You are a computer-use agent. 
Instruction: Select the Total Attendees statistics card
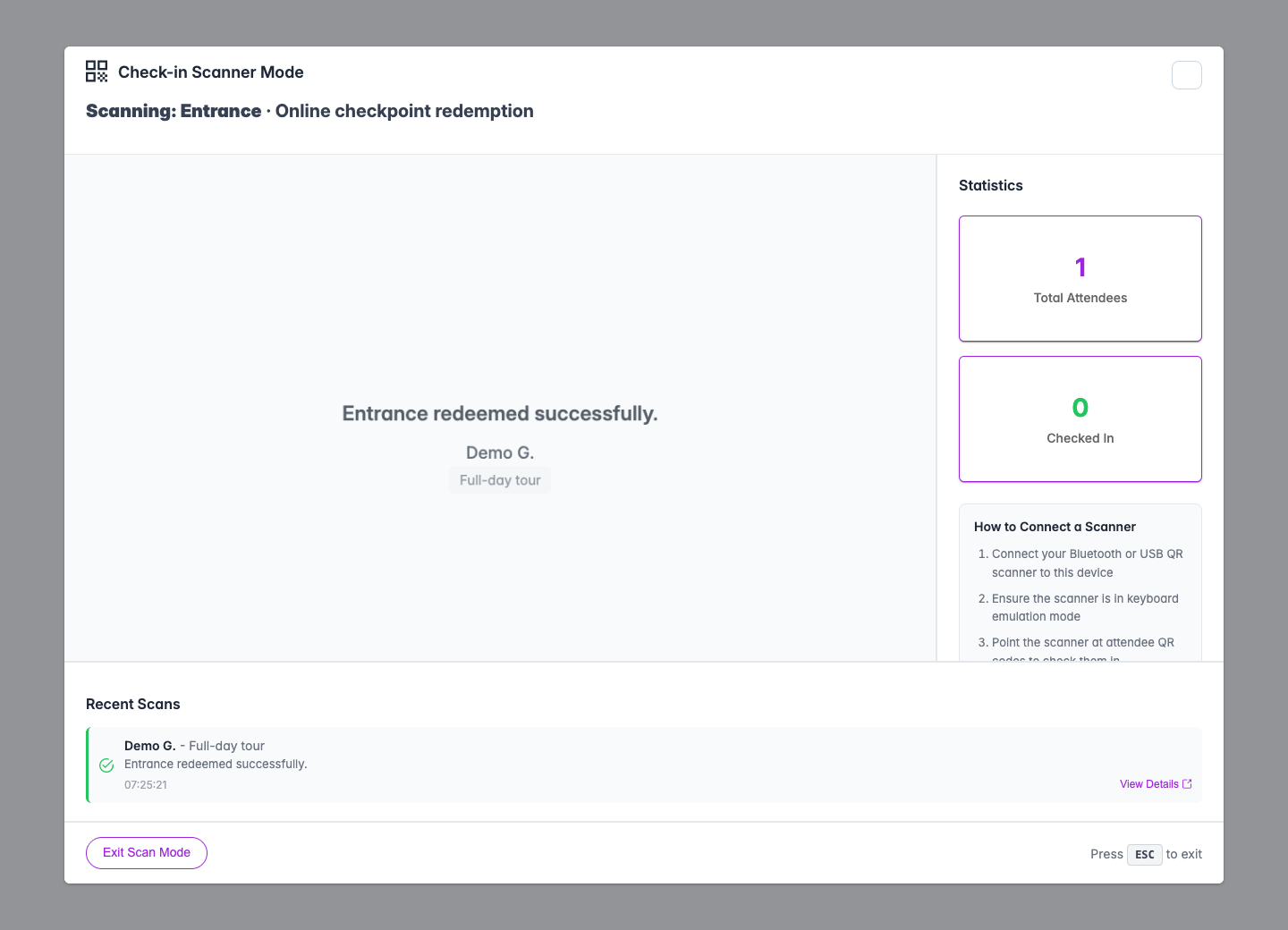click(x=1080, y=278)
